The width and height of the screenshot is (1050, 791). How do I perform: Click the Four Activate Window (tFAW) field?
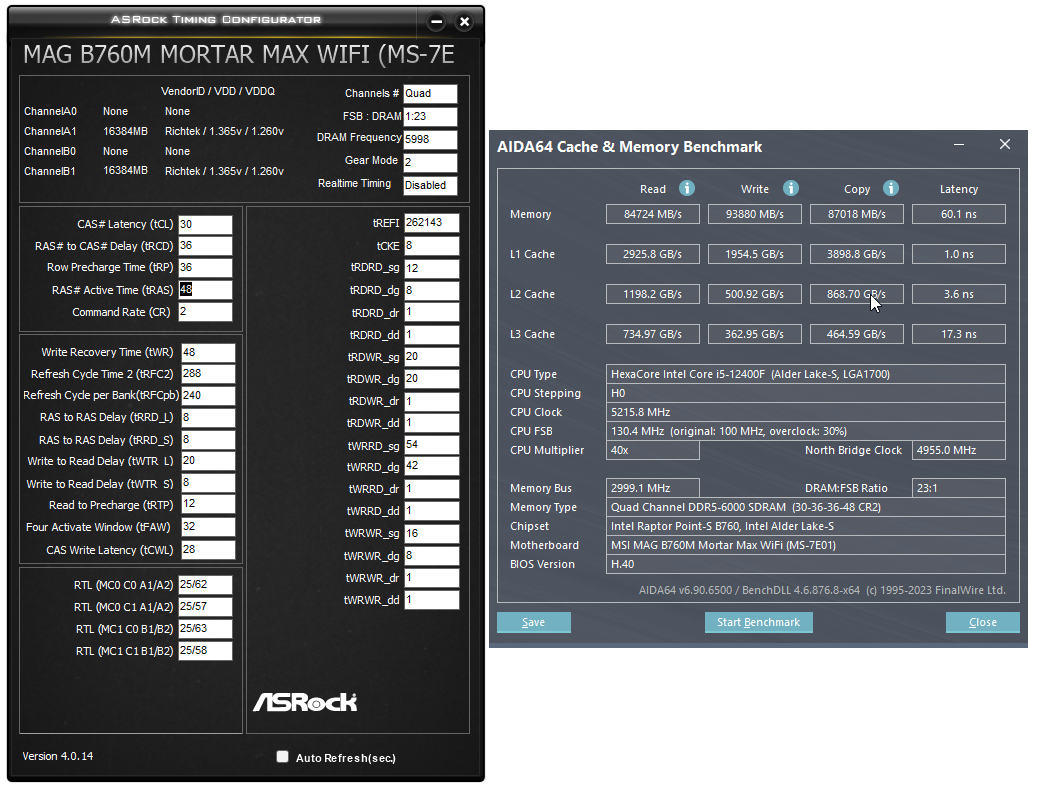208,526
